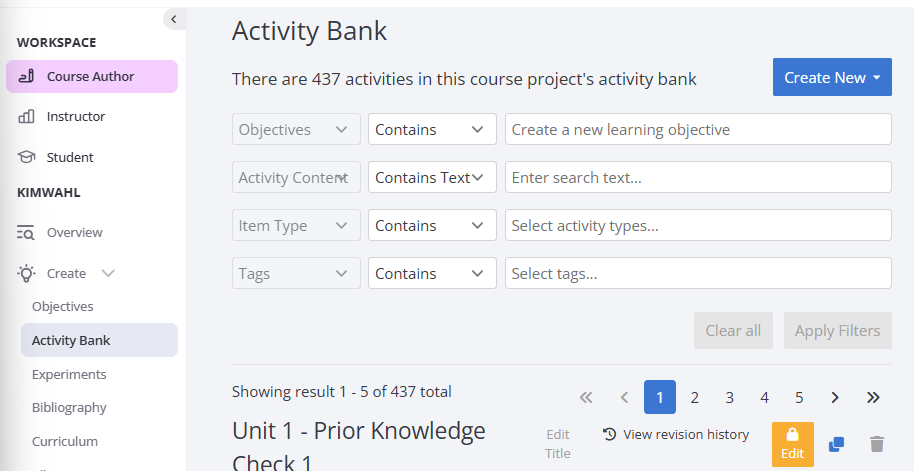The image size is (914, 471).
Task: Collapse the Create section chevron
Action: click(x=108, y=273)
